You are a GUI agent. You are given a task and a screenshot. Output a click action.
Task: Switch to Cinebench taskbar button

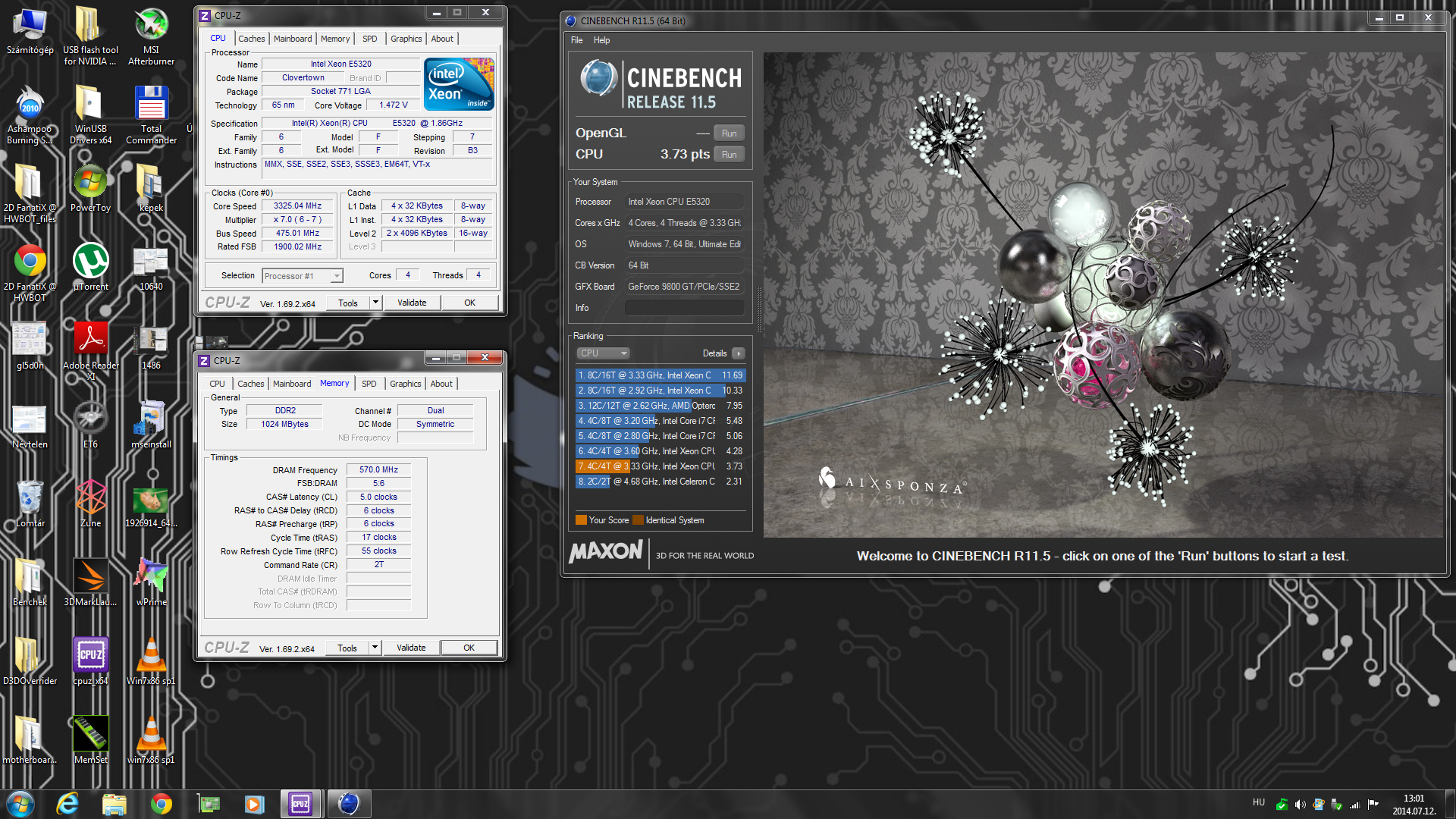tap(348, 804)
